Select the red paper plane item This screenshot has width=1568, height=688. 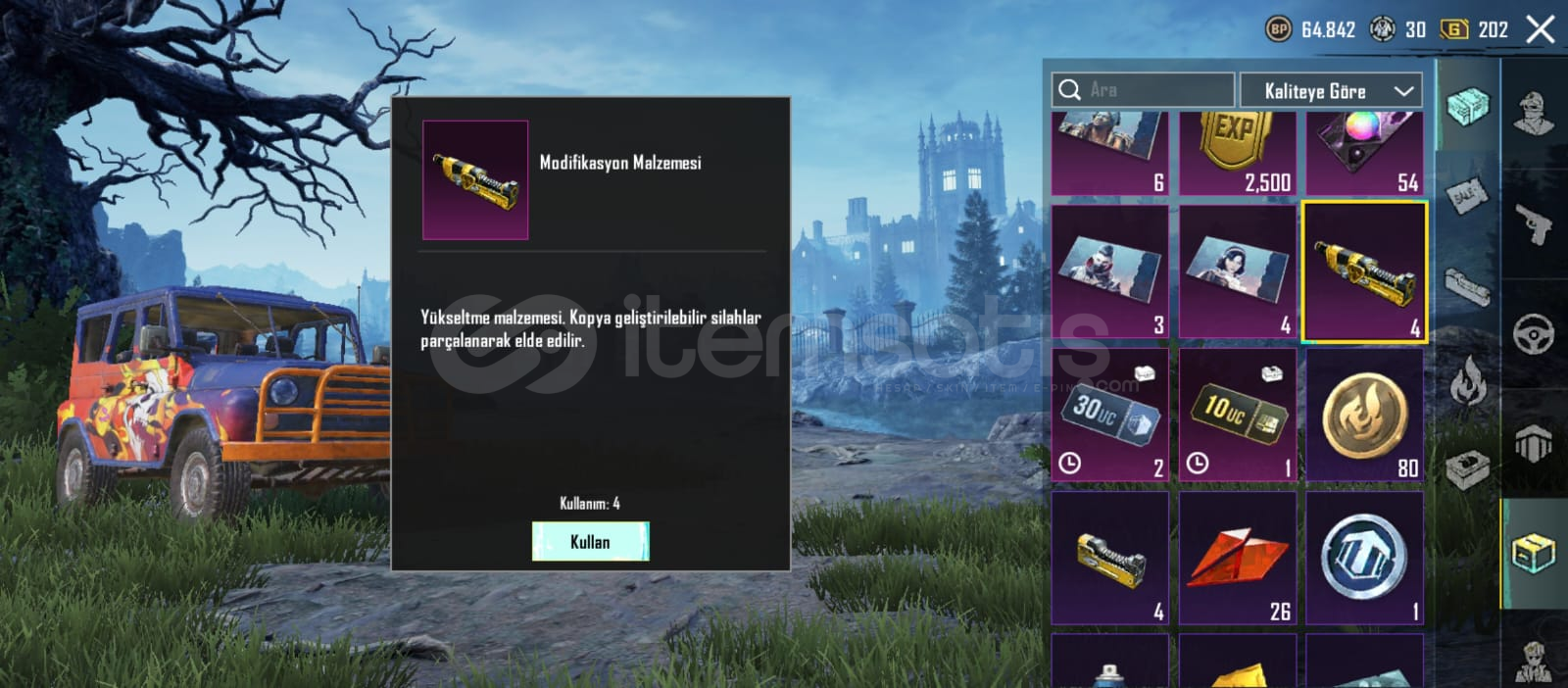tap(1238, 558)
